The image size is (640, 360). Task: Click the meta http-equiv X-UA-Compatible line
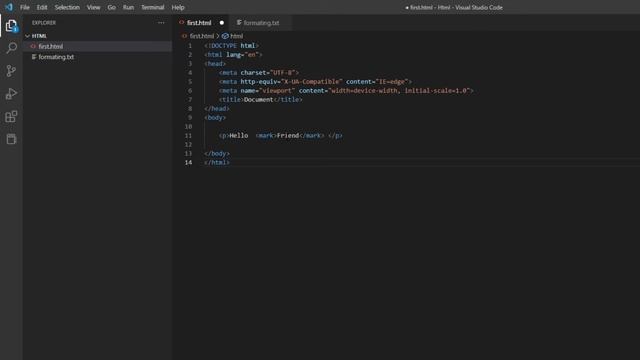[x=315, y=82]
